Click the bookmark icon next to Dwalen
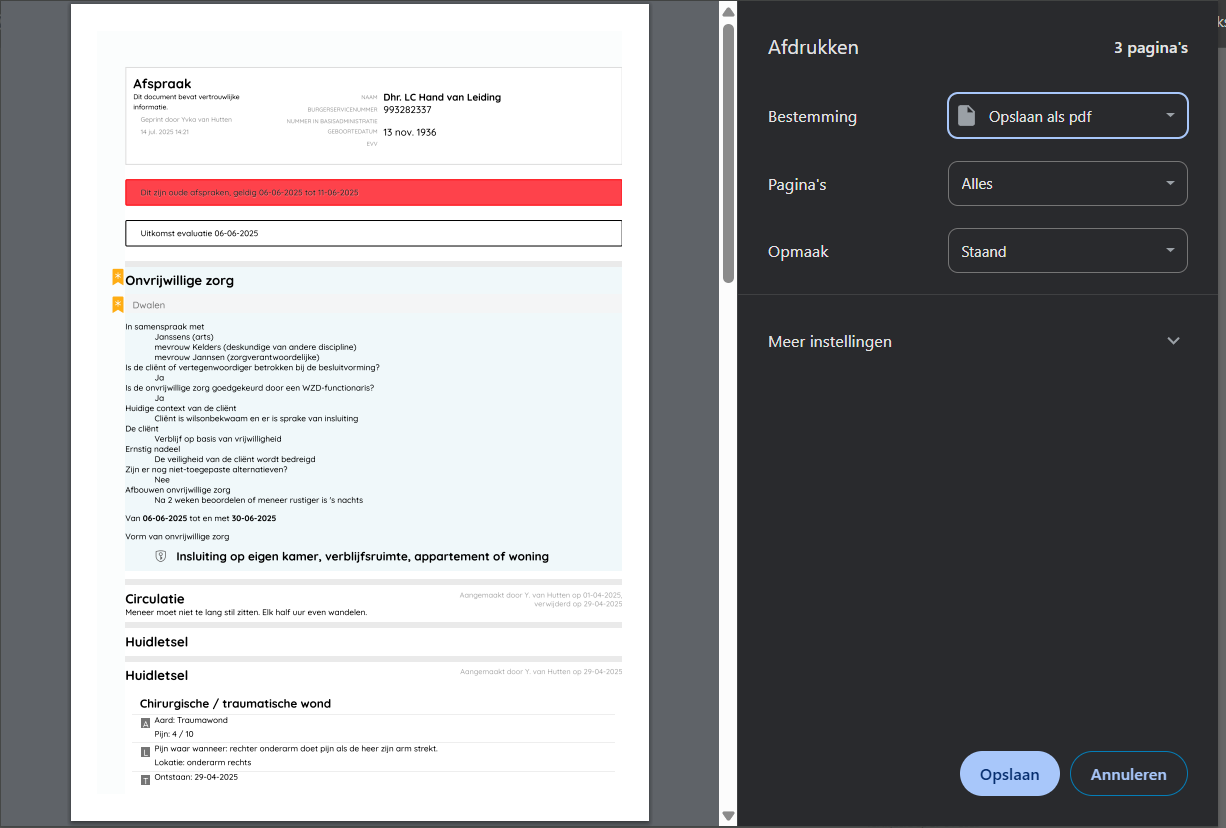 [118, 305]
